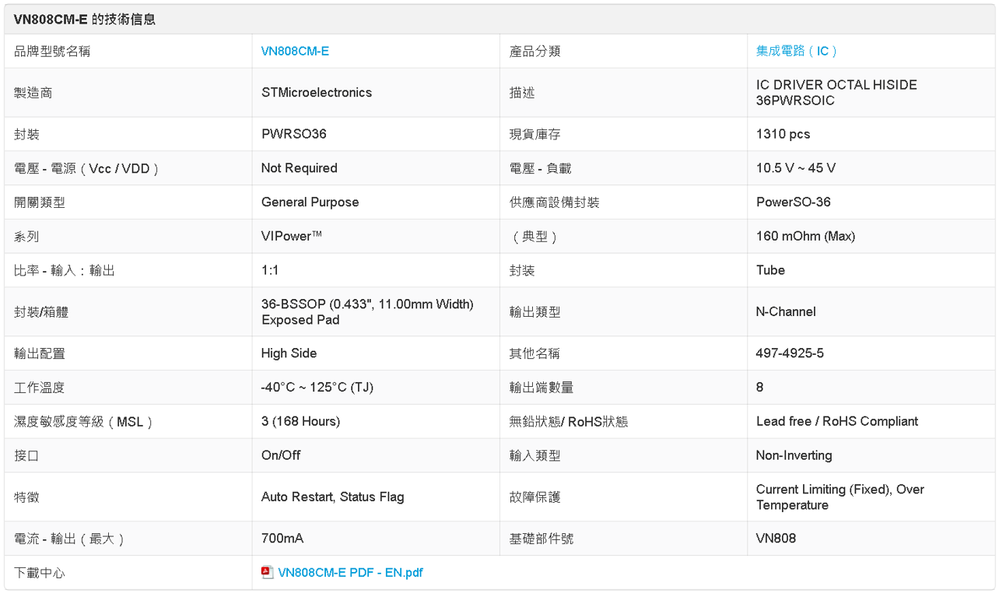The height and width of the screenshot is (594, 999).
Task: Select the 現貨庫存 label
Action: click(535, 134)
